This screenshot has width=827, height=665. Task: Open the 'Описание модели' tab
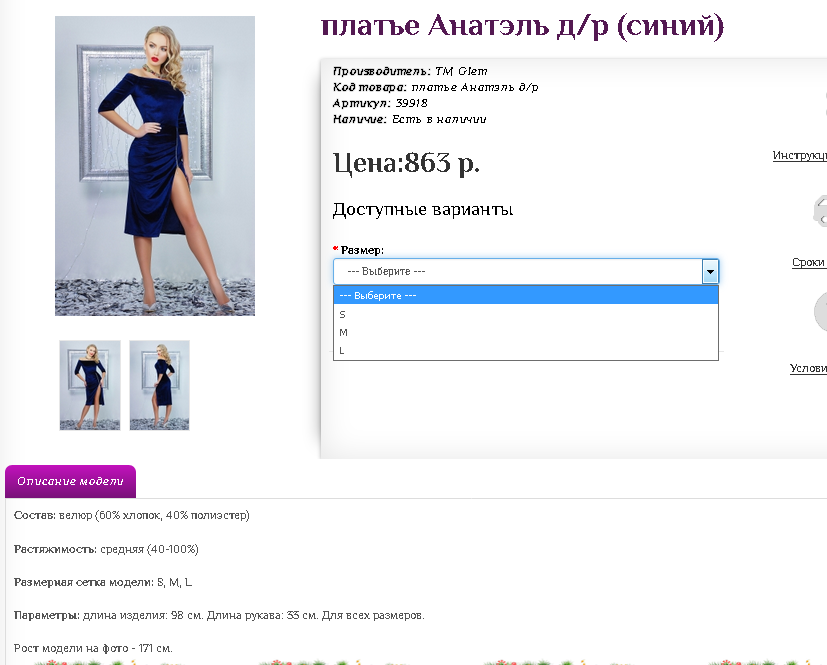click(x=70, y=481)
